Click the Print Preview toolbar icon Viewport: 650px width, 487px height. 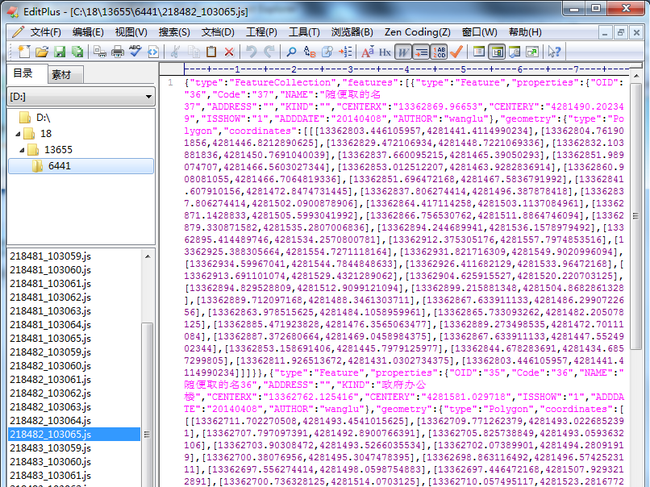tap(99, 52)
